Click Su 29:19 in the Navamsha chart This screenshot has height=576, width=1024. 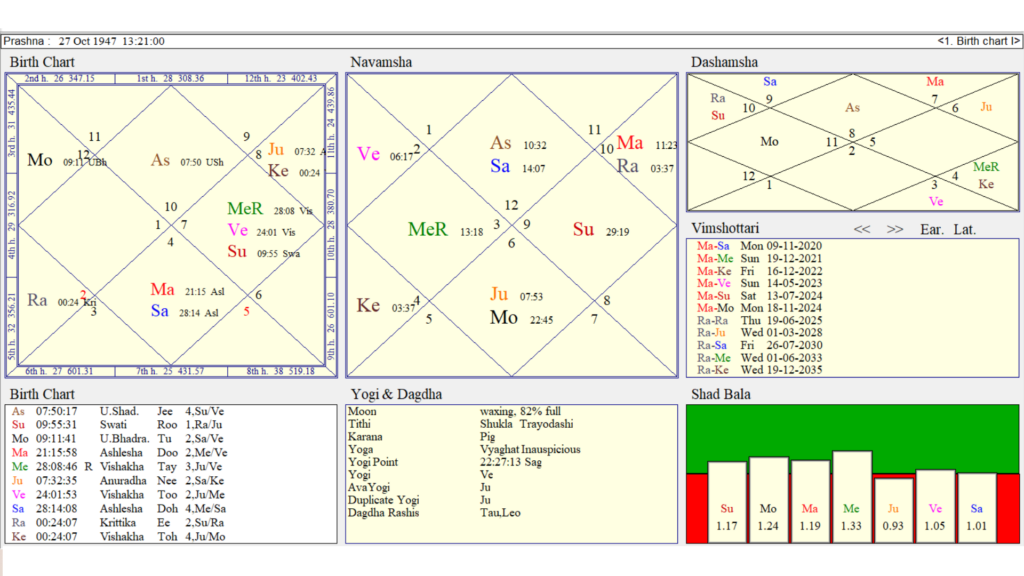(601, 230)
